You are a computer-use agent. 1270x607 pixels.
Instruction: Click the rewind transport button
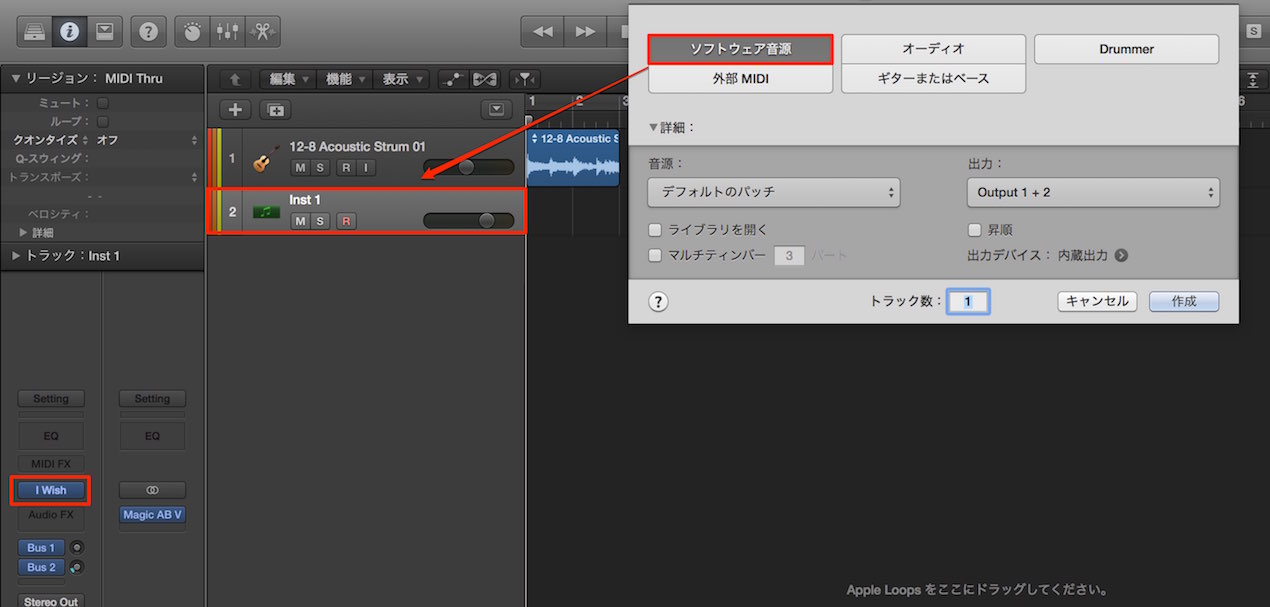[x=543, y=31]
